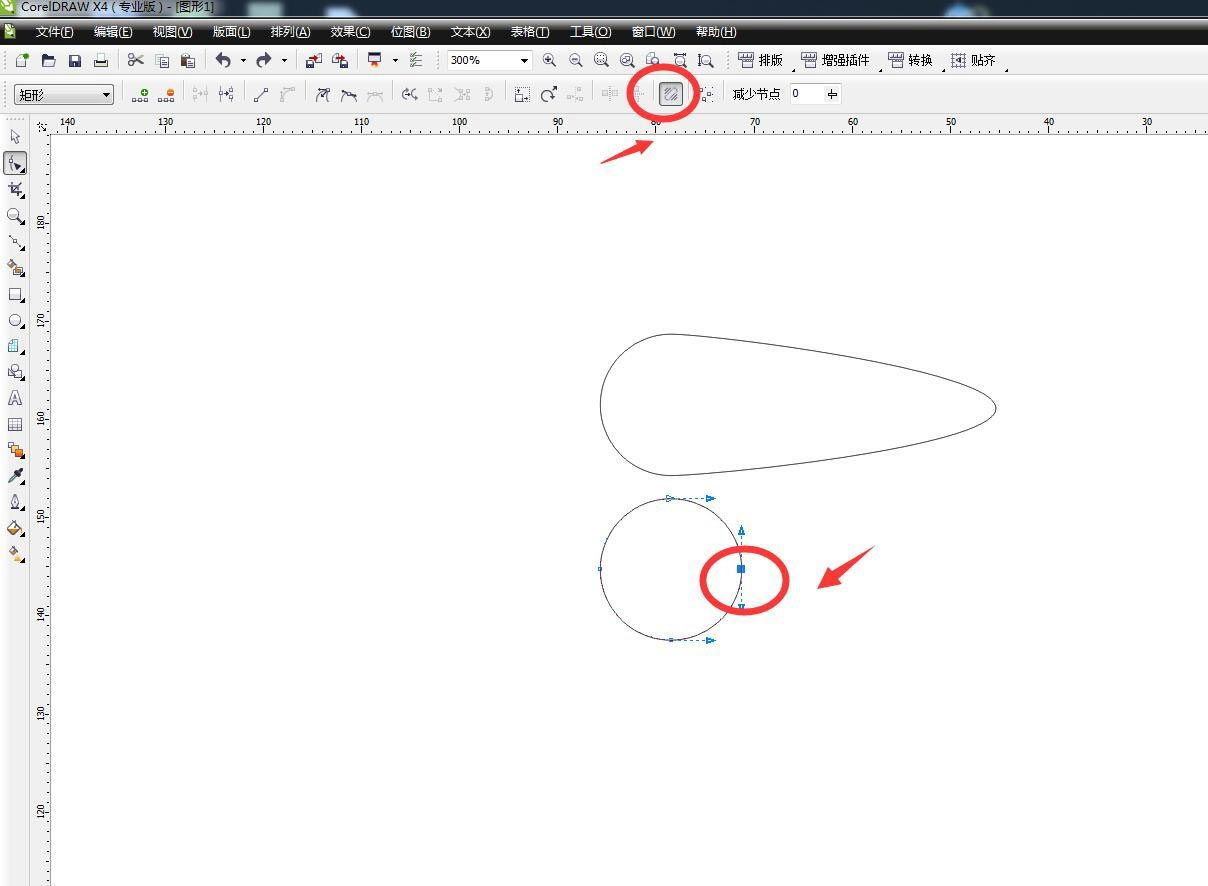The width and height of the screenshot is (1208, 886).
Task: Click the 排版 button
Action: click(761, 61)
